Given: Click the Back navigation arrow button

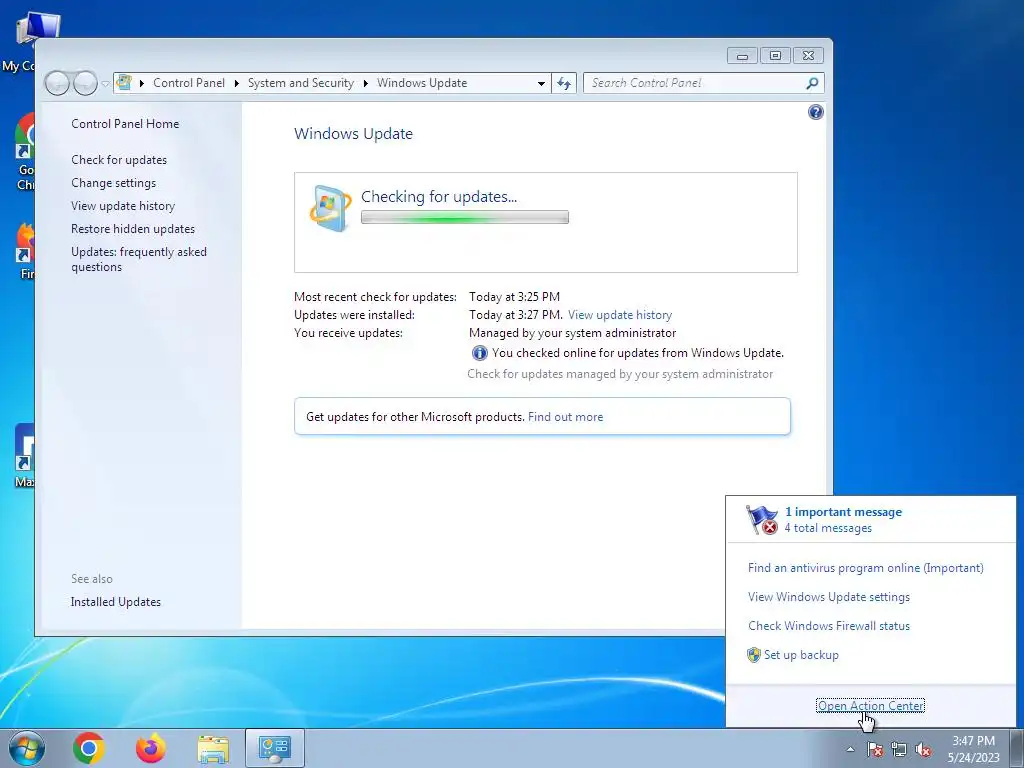Looking at the screenshot, I should pyautogui.click(x=57, y=83).
